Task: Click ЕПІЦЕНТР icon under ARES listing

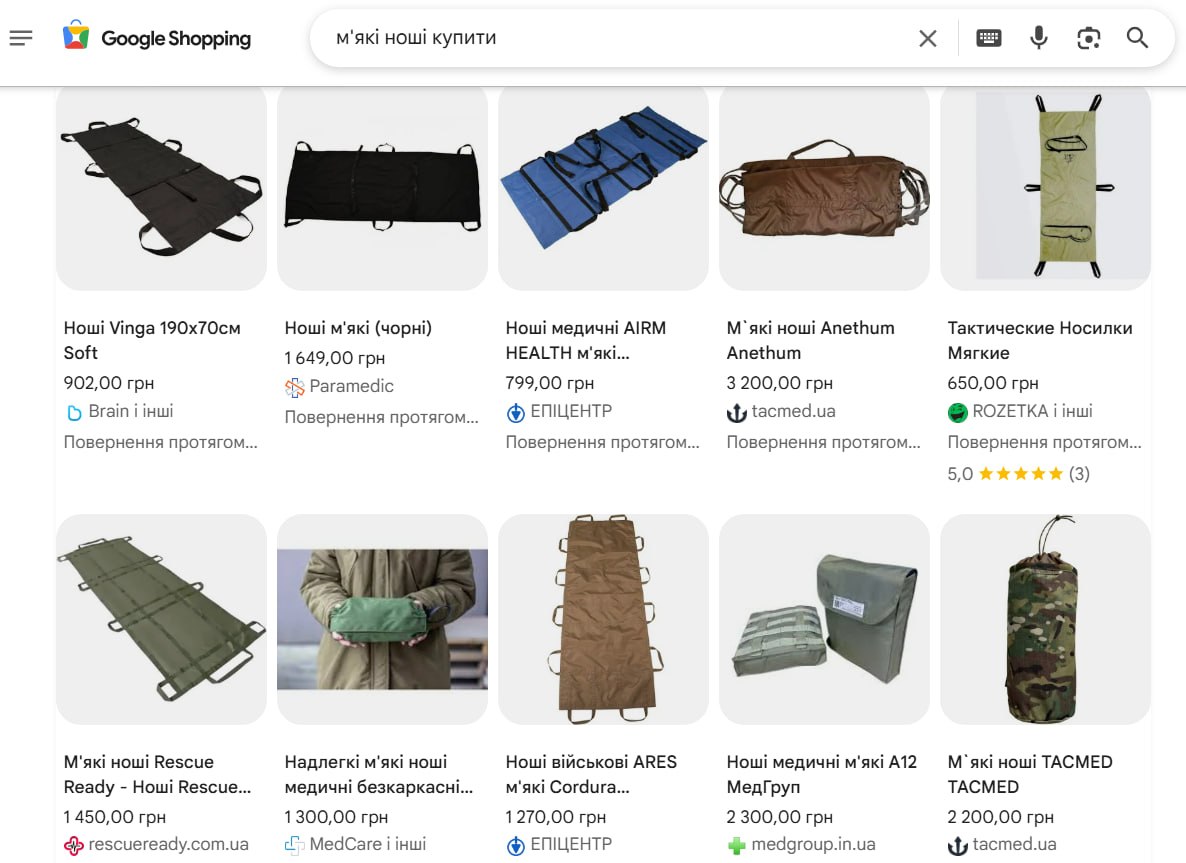Action: (x=515, y=846)
